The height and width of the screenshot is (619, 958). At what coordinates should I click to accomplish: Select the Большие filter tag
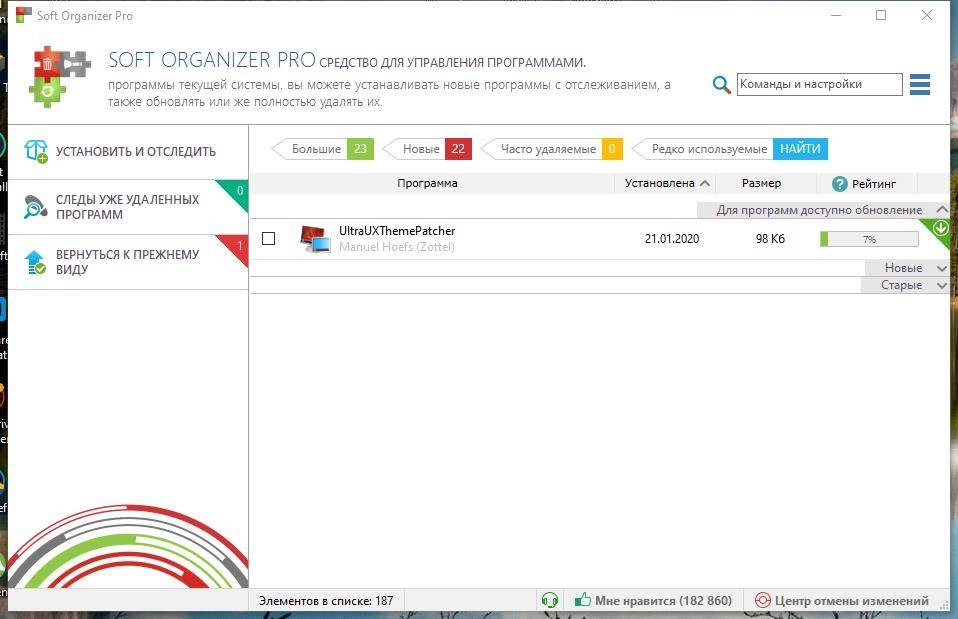coord(322,148)
